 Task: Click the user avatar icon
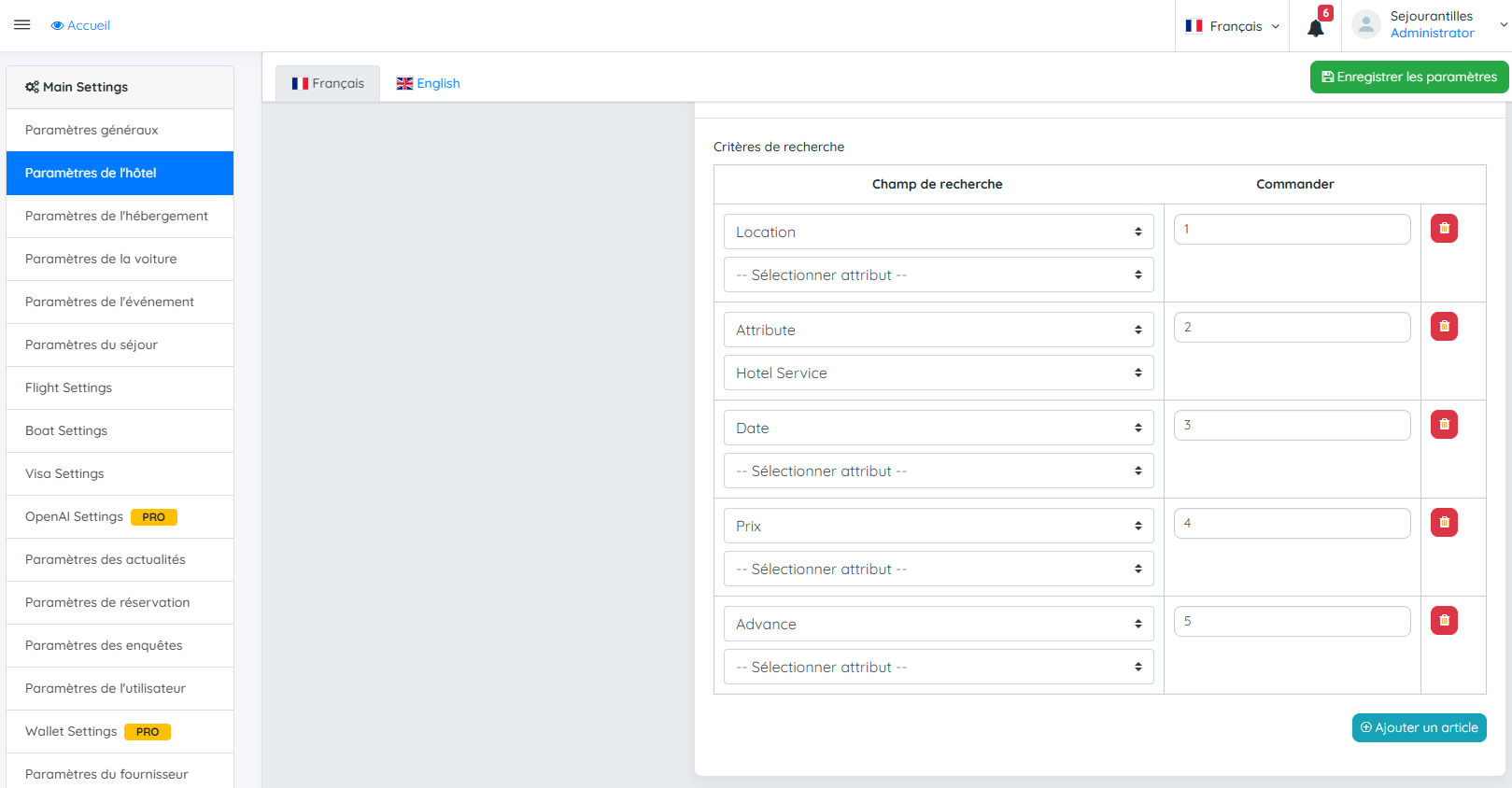pyautogui.click(x=1365, y=25)
